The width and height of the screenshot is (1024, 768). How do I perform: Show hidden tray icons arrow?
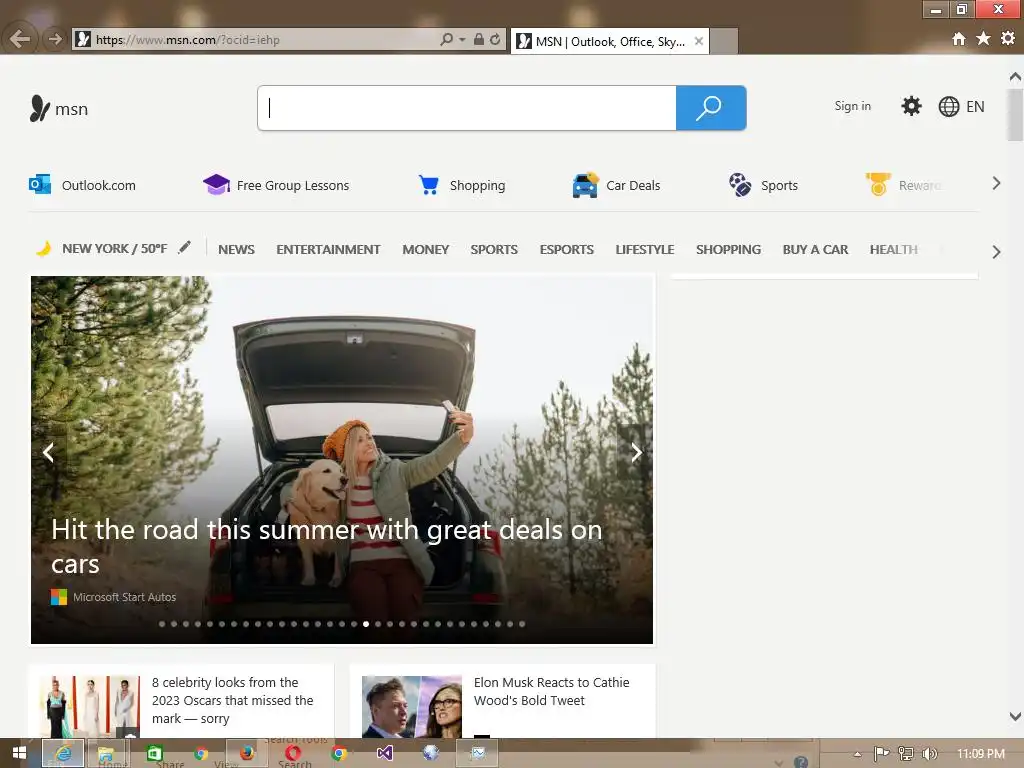pos(857,754)
